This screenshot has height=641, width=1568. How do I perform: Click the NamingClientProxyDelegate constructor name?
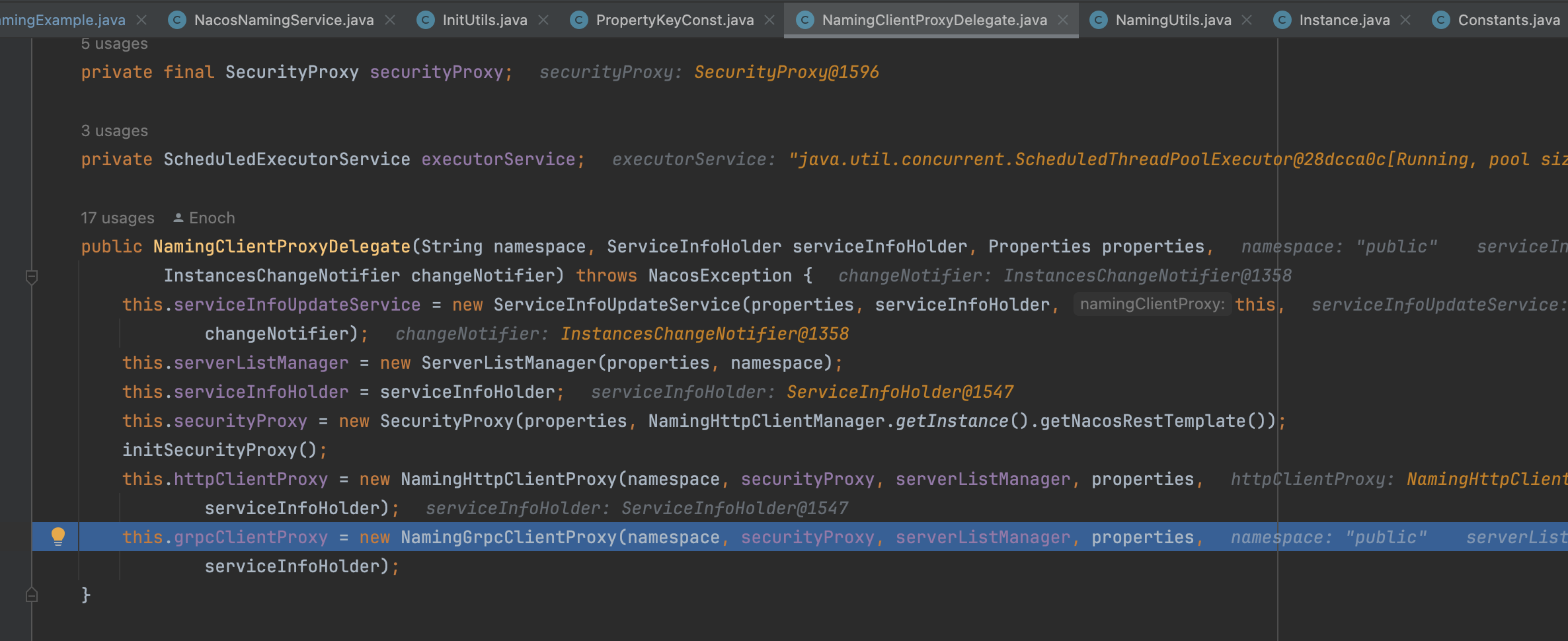tap(282, 246)
